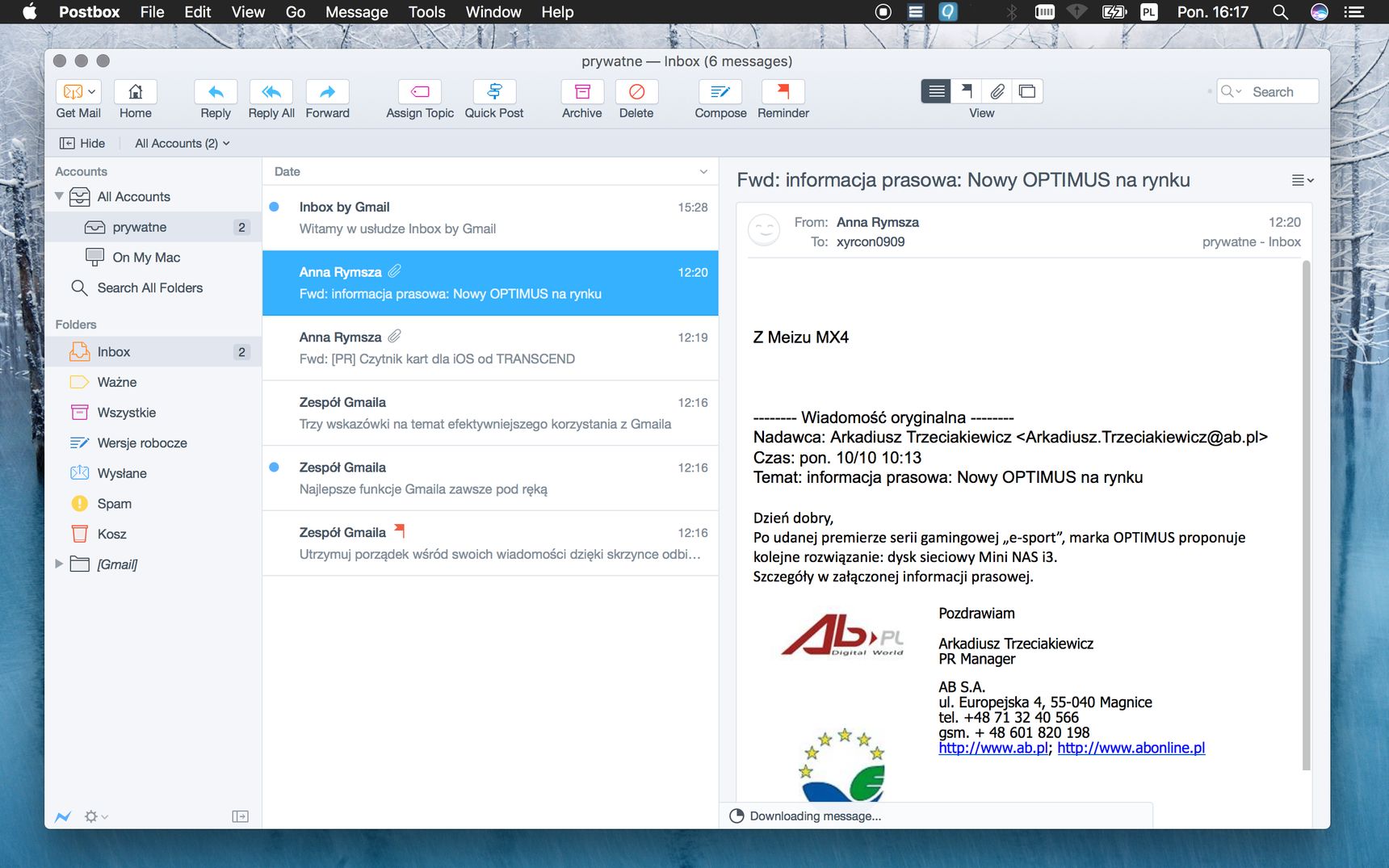1389x868 pixels.
Task: Click the sender avatar of Anna Rymsza
Action: pyautogui.click(x=764, y=230)
